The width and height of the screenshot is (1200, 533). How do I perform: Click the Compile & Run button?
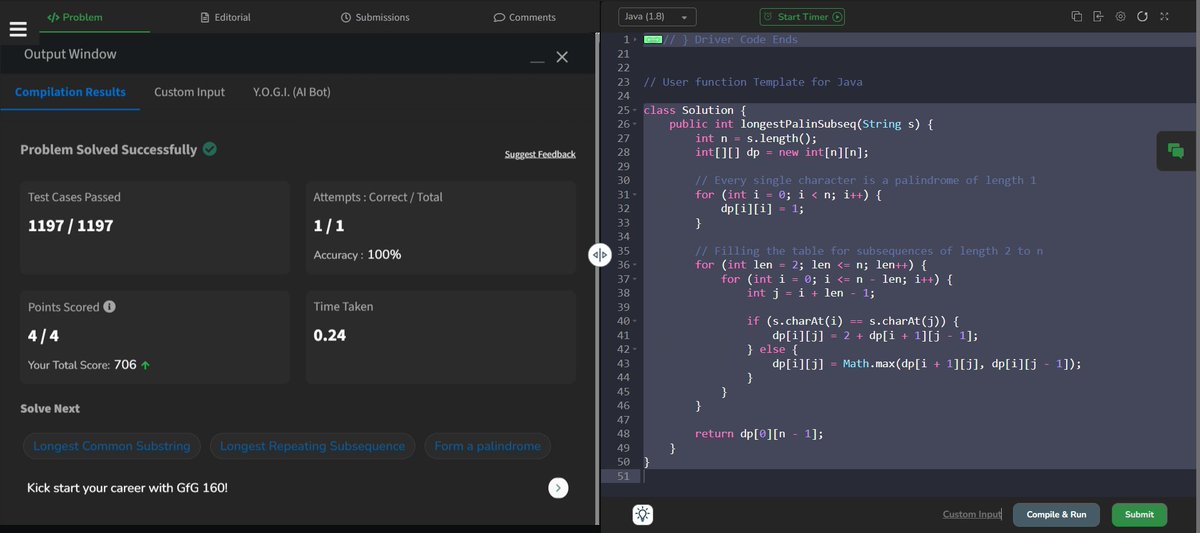coord(1056,514)
